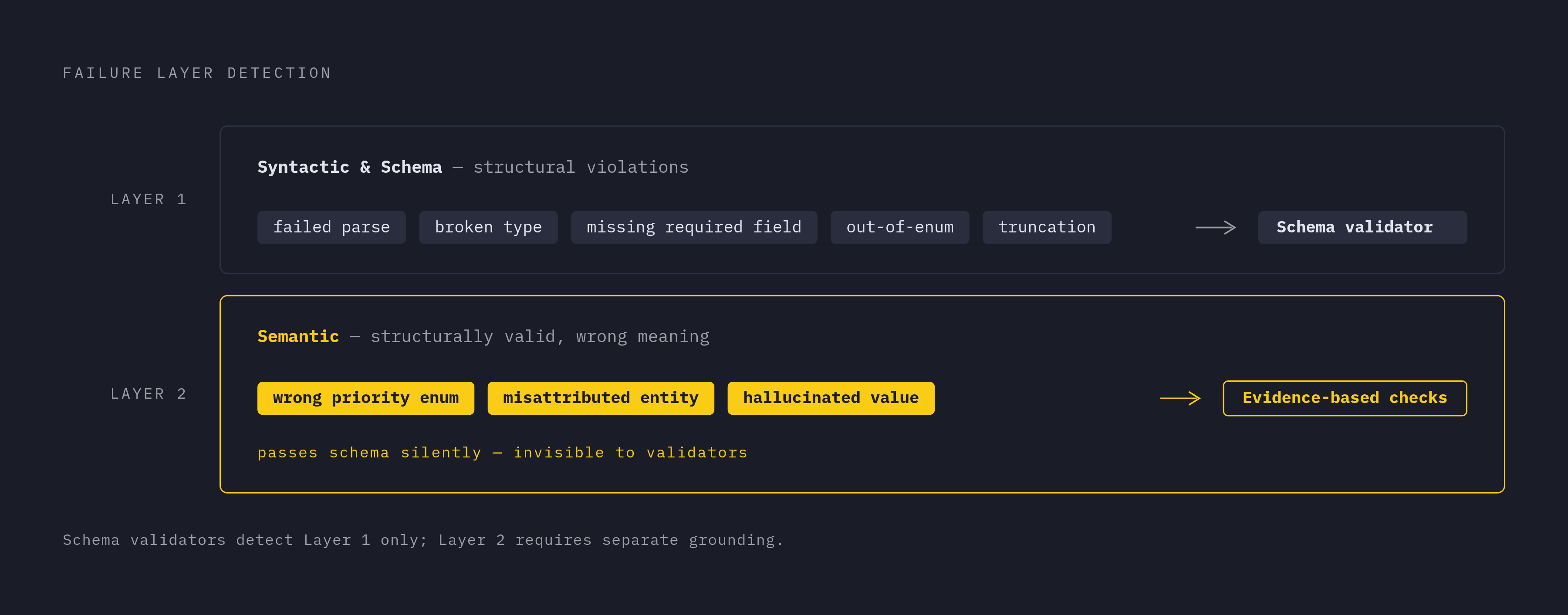Click the 'structural violations' subtitle

[581, 167]
